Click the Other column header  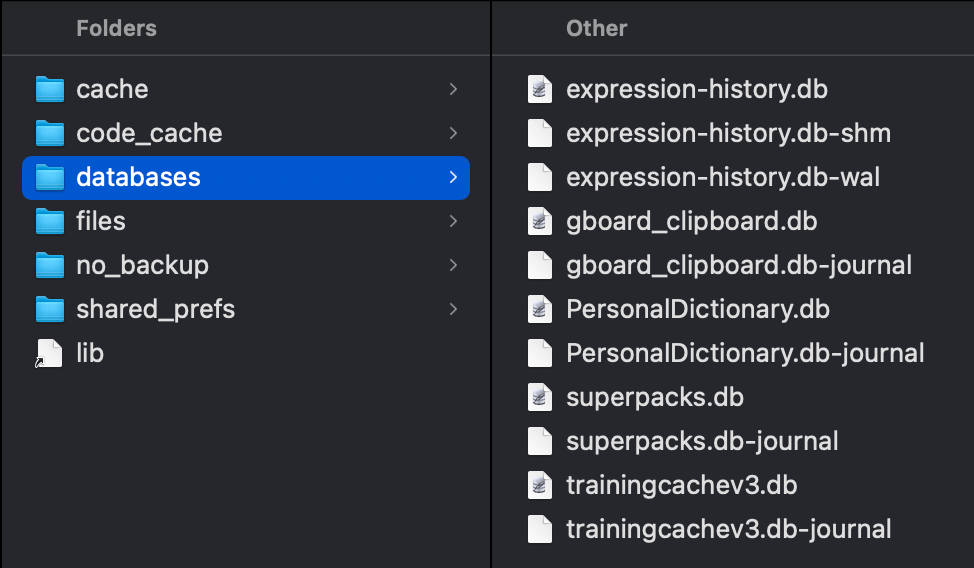(x=596, y=28)
